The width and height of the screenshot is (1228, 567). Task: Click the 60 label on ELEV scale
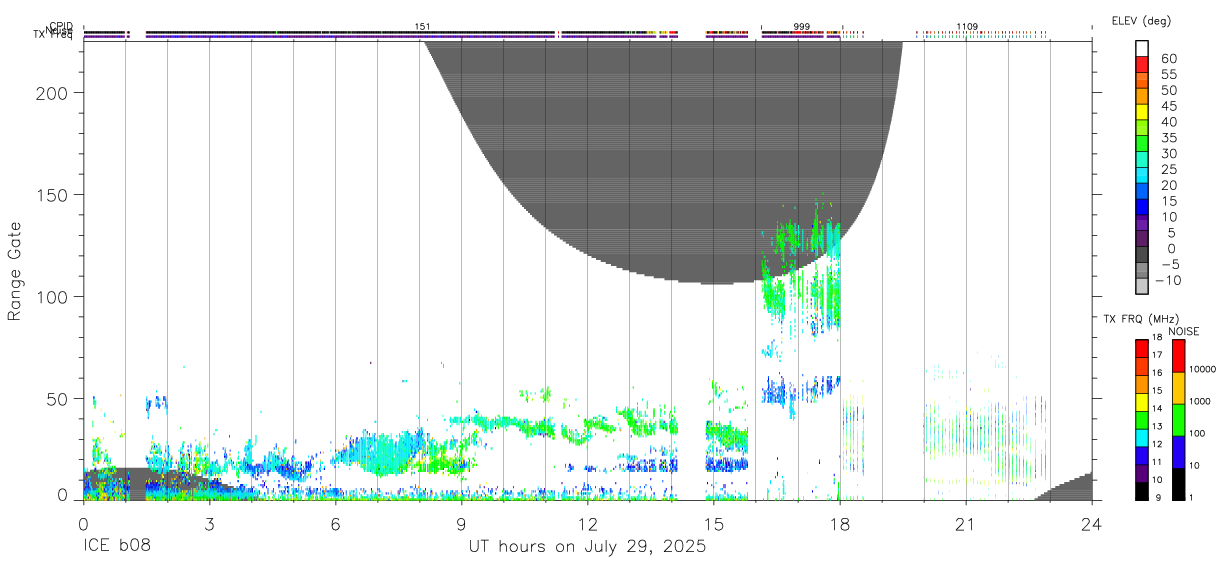coord(1168,59)
